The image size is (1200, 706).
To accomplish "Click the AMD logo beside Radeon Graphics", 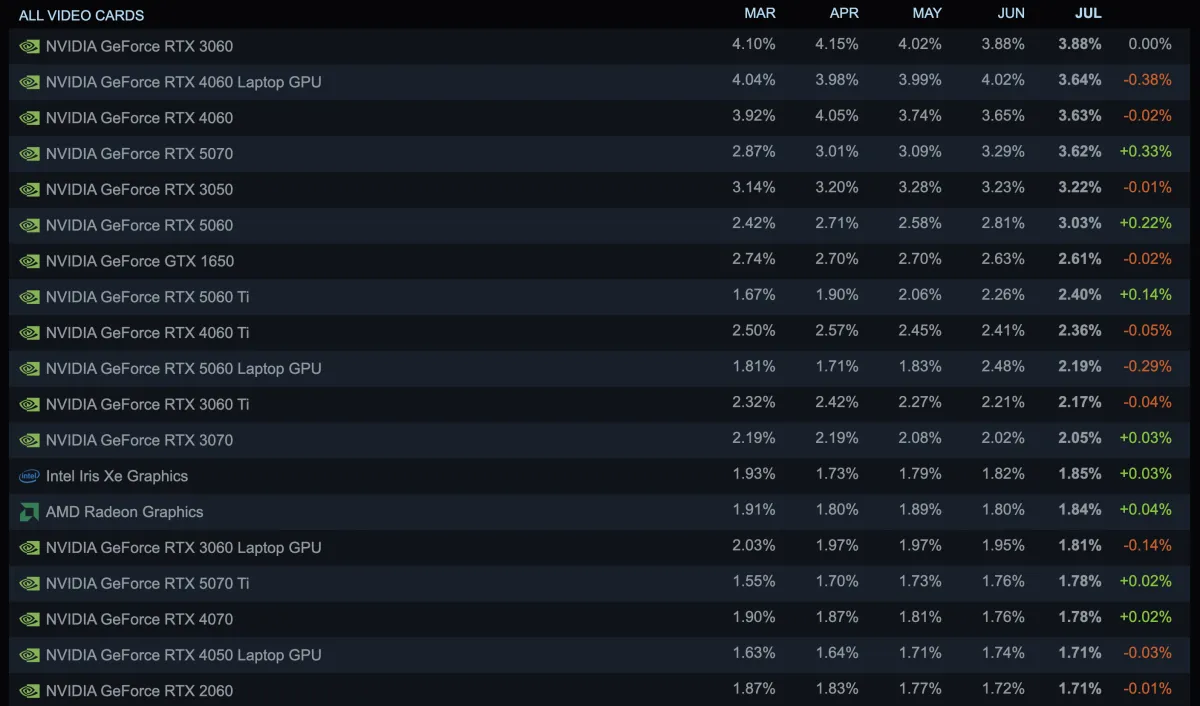I will click(x=29, y=512).
